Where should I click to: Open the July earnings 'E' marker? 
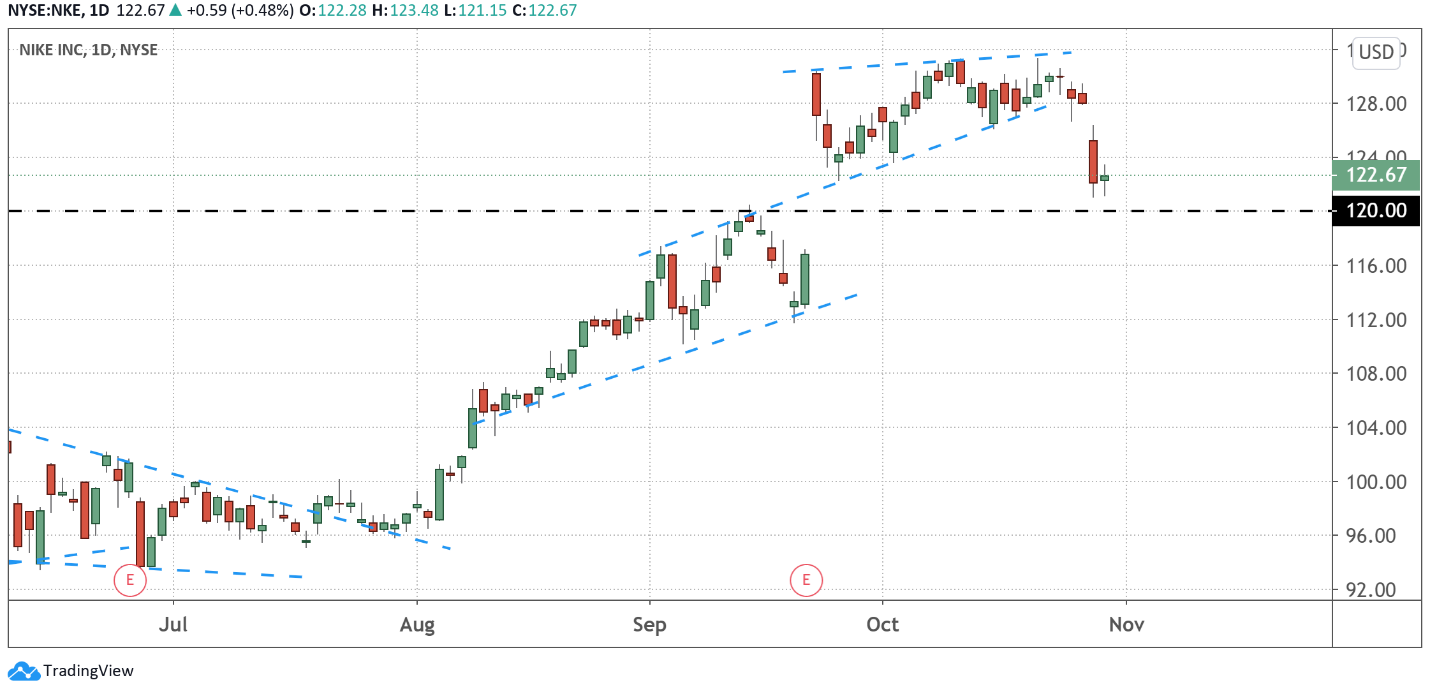(129, 580)
